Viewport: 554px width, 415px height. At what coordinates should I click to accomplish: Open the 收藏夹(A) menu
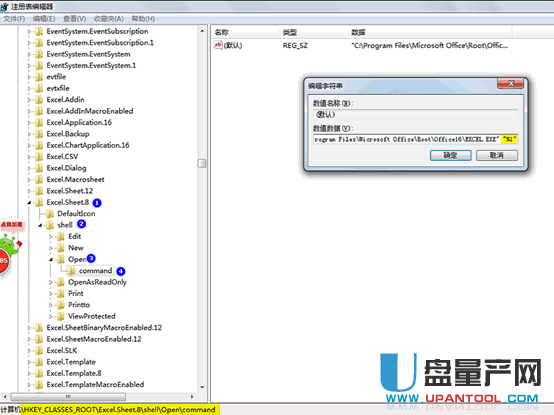tap(108, 19)
